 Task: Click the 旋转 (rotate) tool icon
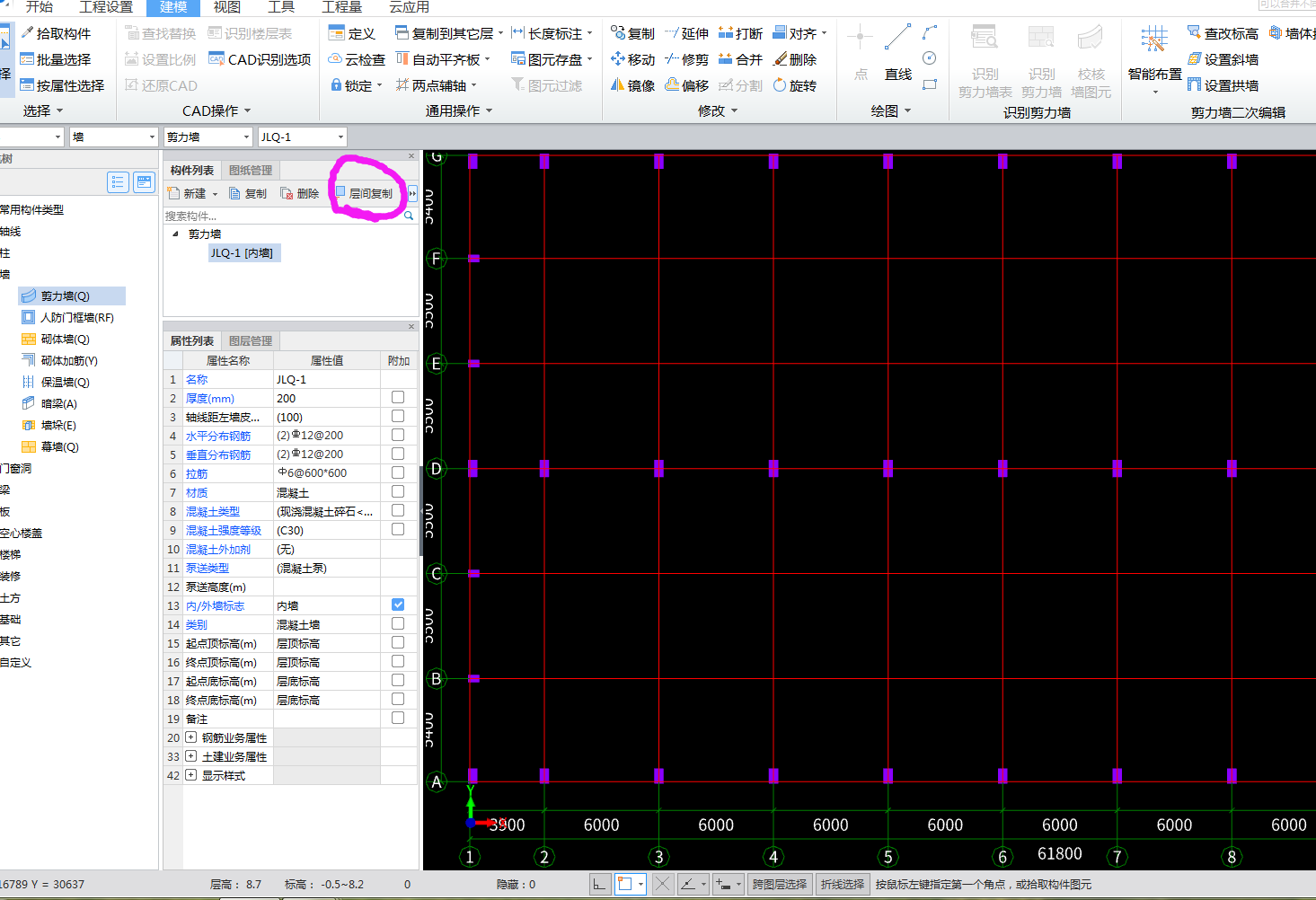point(780,85)
